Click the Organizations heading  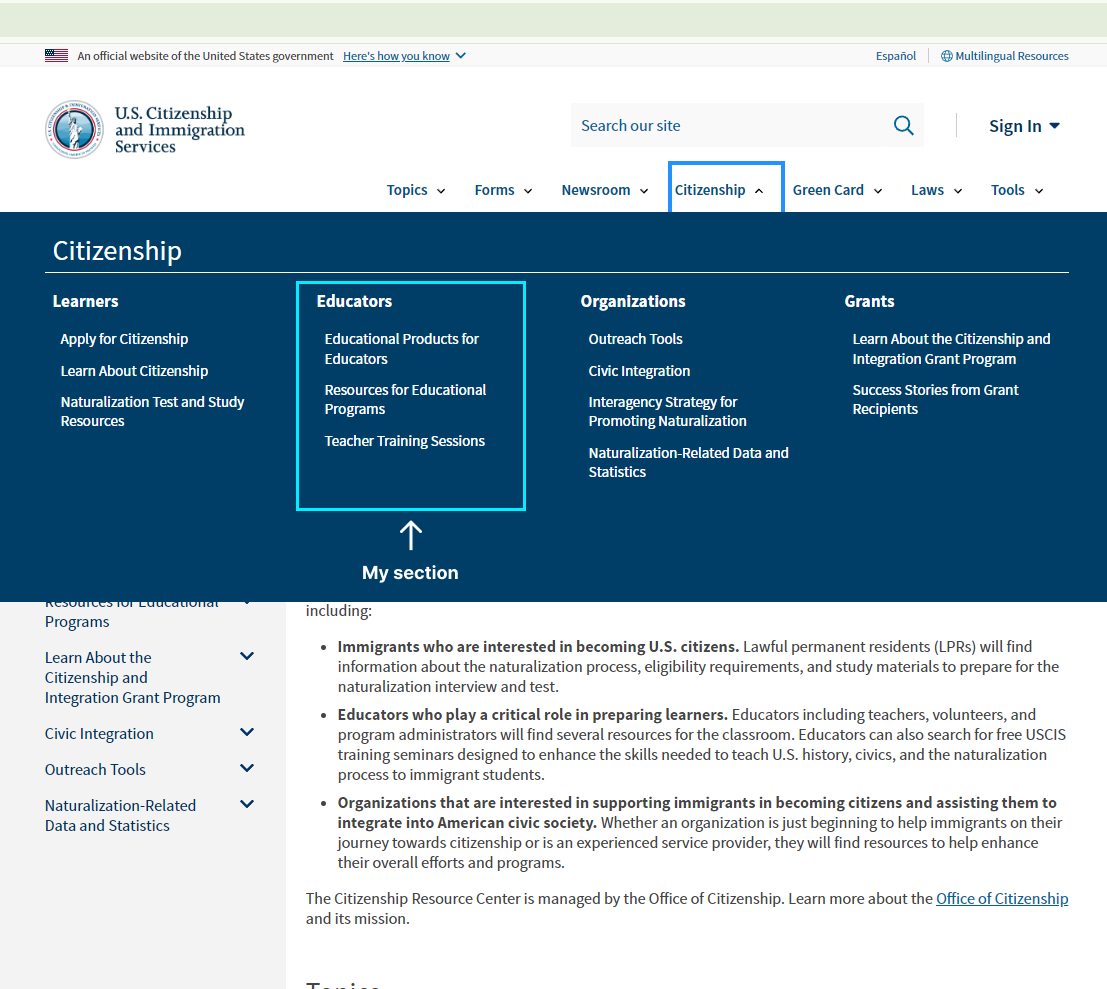coord(633,301)
